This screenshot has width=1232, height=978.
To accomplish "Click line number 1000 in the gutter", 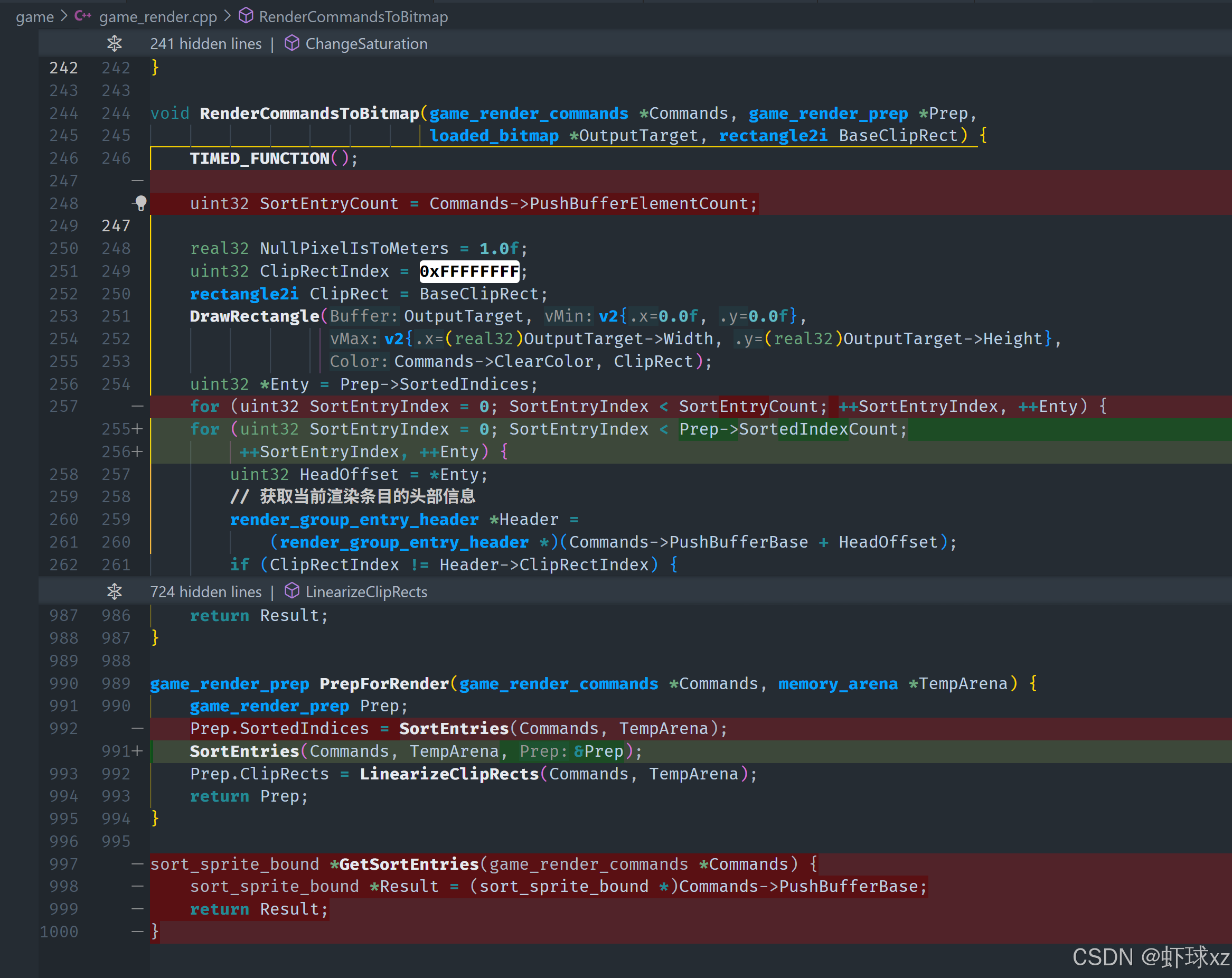I will [x=59, y=932].
